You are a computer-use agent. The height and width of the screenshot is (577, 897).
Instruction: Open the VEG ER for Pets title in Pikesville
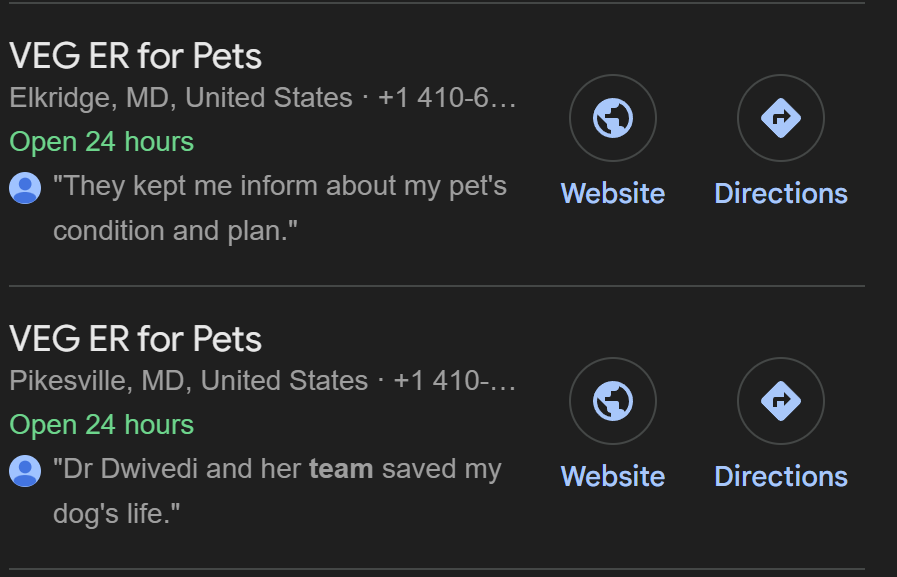pos(136,340)
